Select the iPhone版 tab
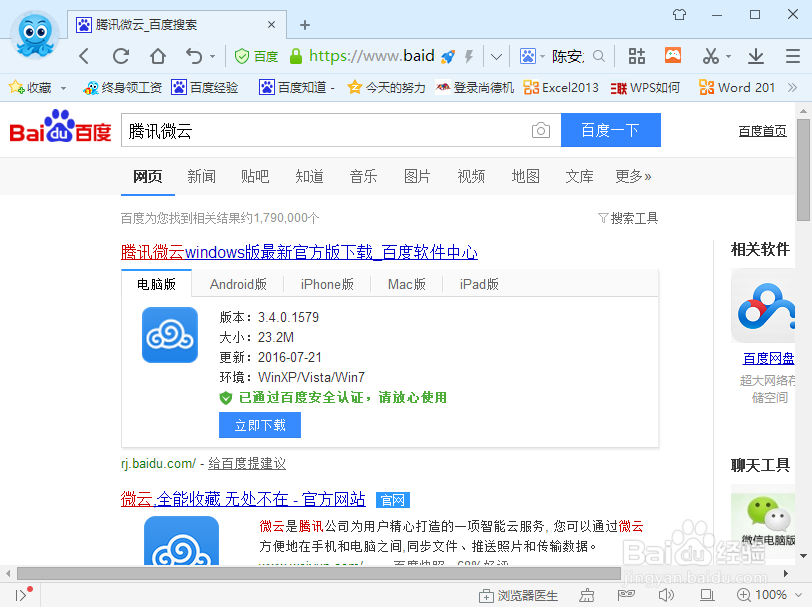The width and height of the screenshot is (812, 607). pyautogui.click(x=327, y=284)
